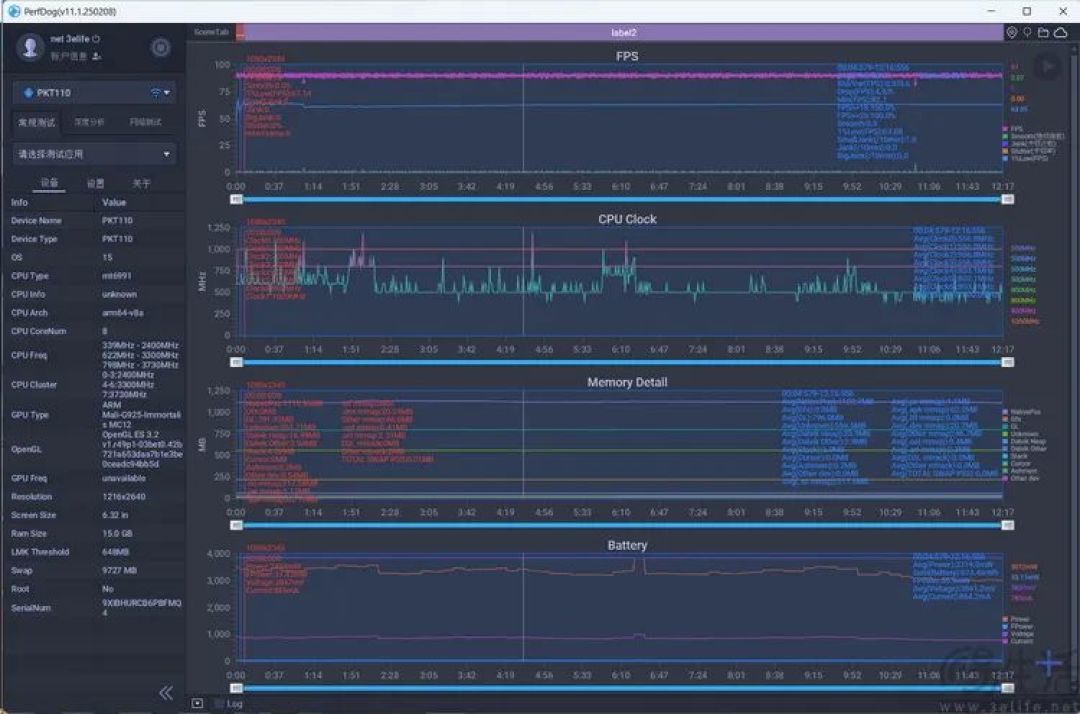
Task: Open the saved records folder icon
Action: coord(1043,32)
